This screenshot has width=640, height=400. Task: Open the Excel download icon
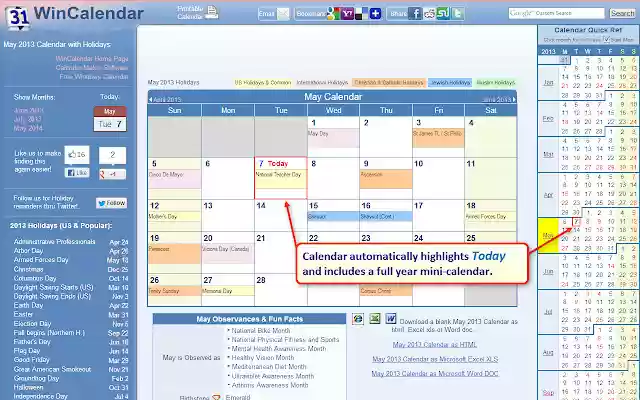pos(375,318)
